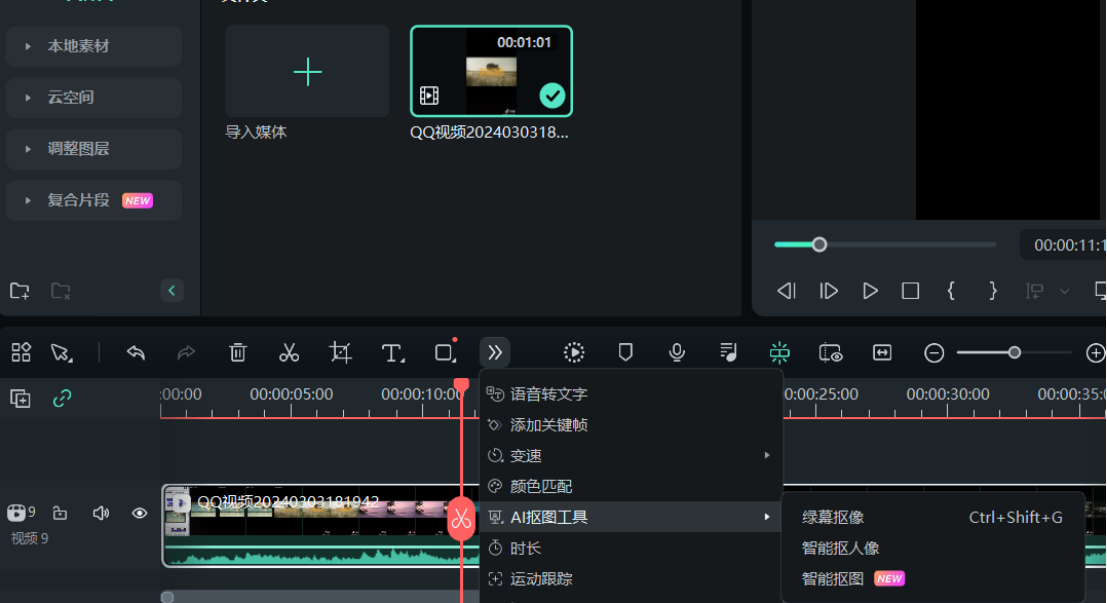Mute the 视频 9 track speaker icon

click(100, 512)
